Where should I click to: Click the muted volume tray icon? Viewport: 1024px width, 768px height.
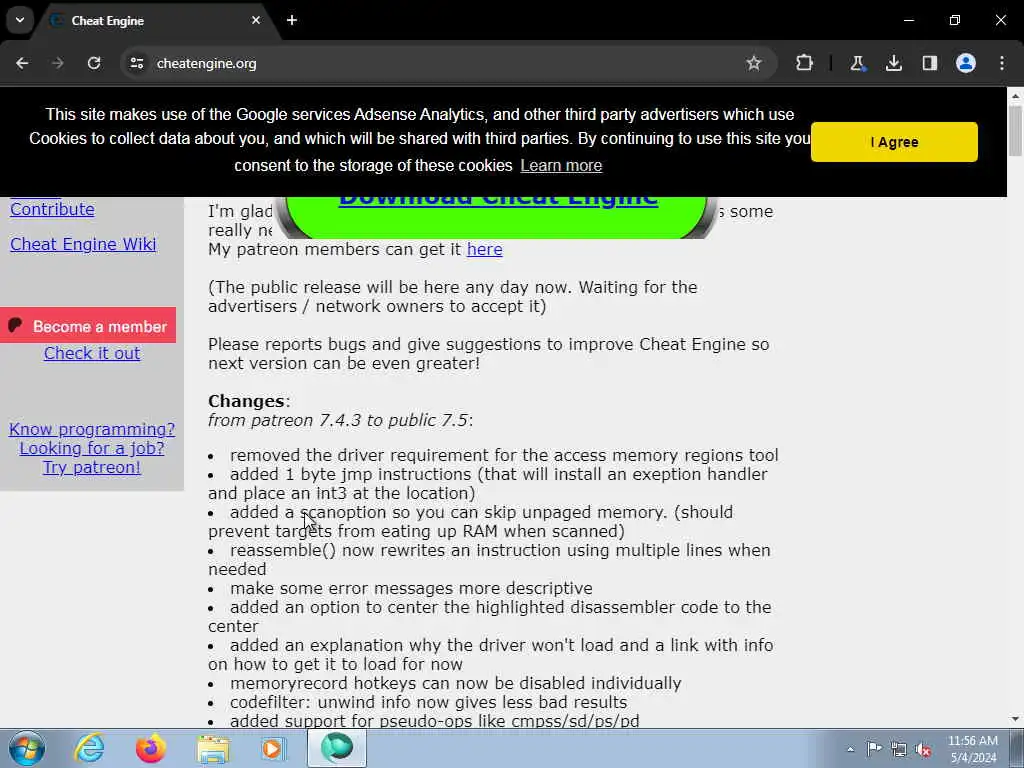coord(923,749)
